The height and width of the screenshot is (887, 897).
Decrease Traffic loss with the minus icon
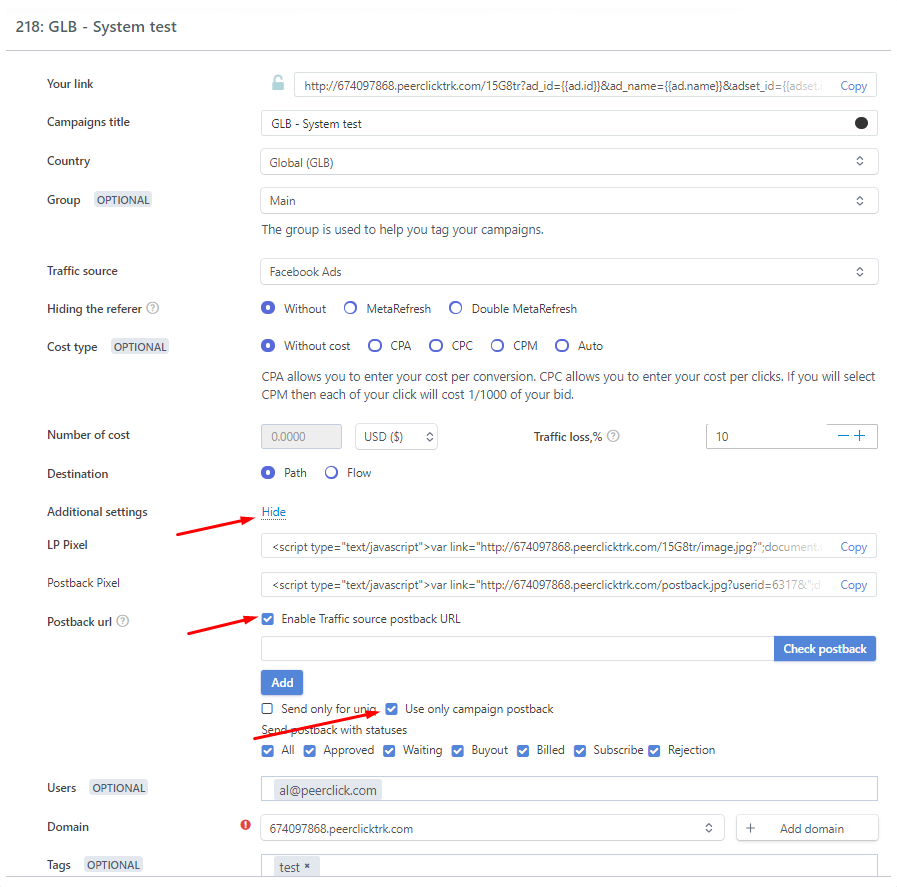843,436
